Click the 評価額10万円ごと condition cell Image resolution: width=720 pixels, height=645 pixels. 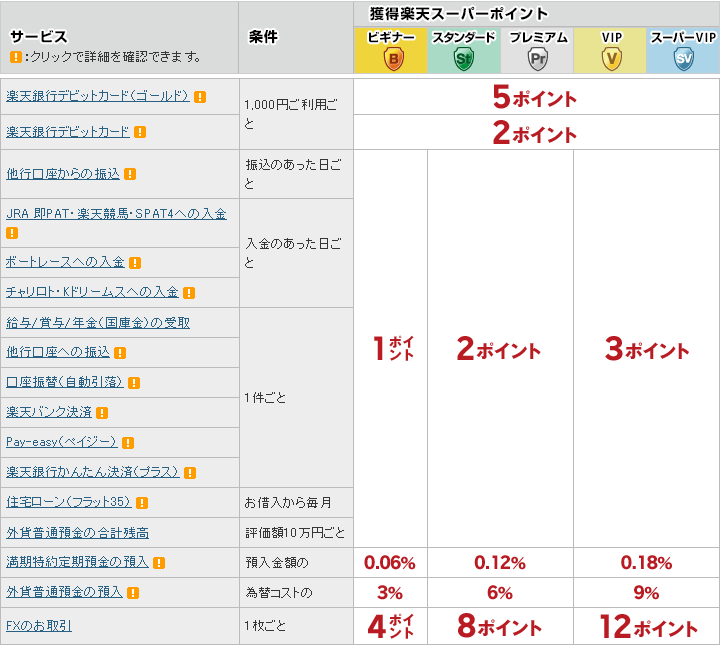click(296, 533)
